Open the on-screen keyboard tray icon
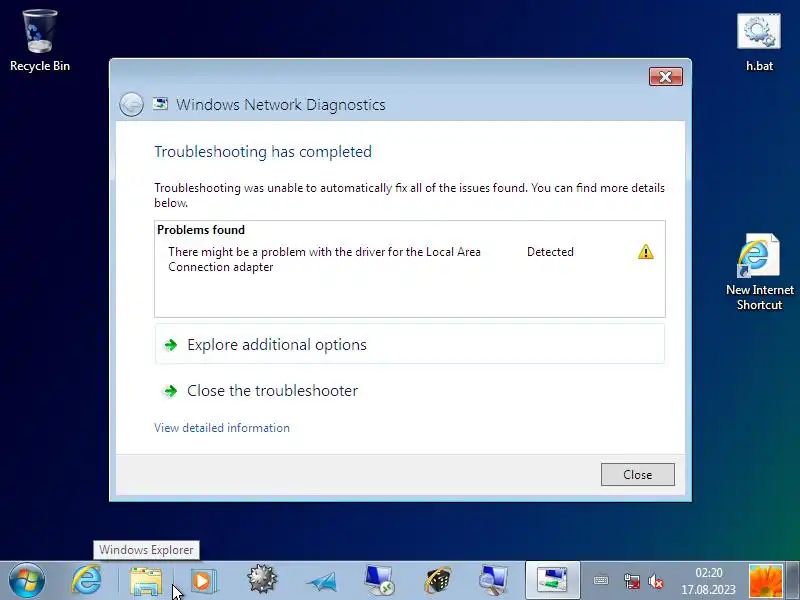Viewport: 800px width, 600px height. tap(601, 581)
